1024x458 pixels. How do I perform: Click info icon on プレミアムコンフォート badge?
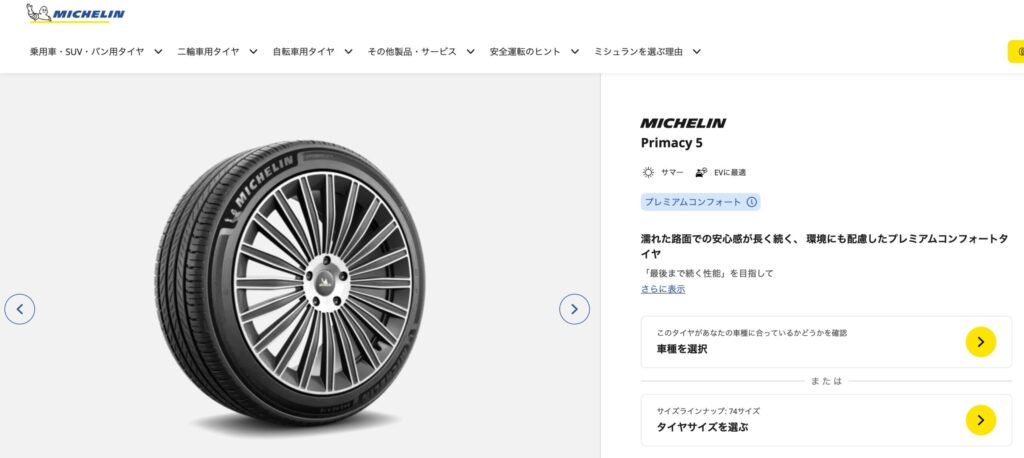click(752, 202)
